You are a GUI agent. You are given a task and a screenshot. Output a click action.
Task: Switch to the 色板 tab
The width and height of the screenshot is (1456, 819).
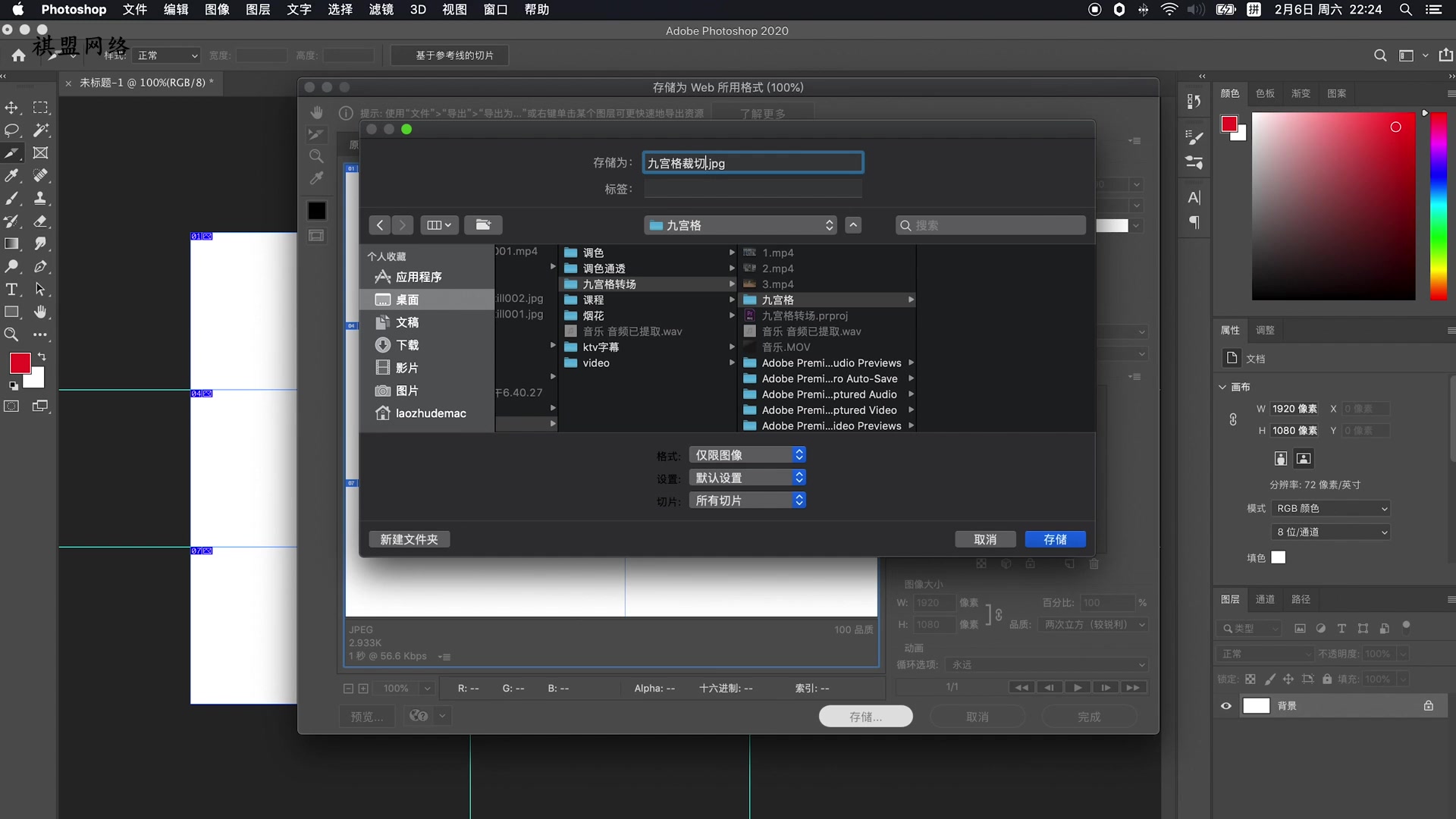[x=1265, y=94]
